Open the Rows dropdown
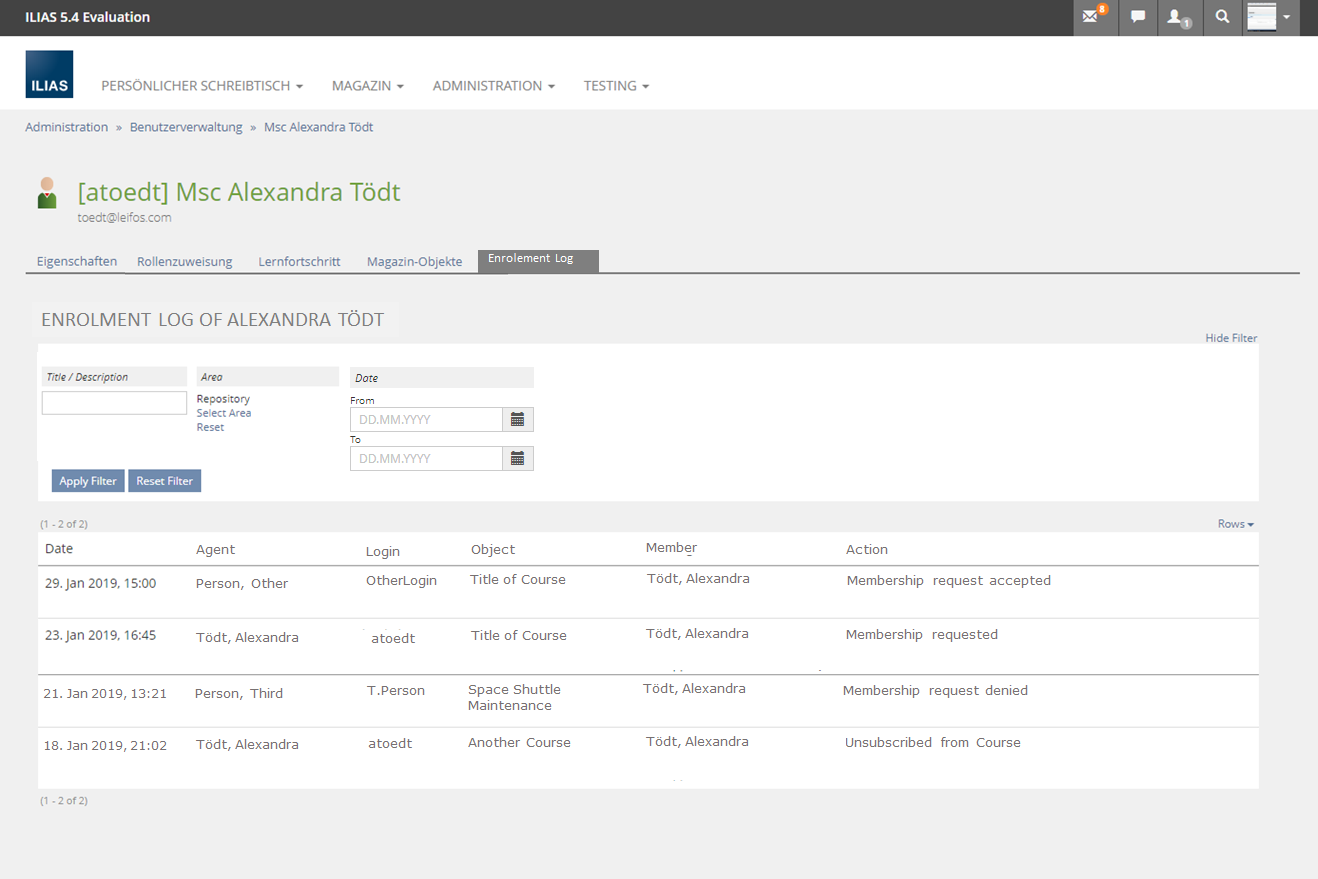The width and height of the screenshot is (1318, 879). point(1235,524)
